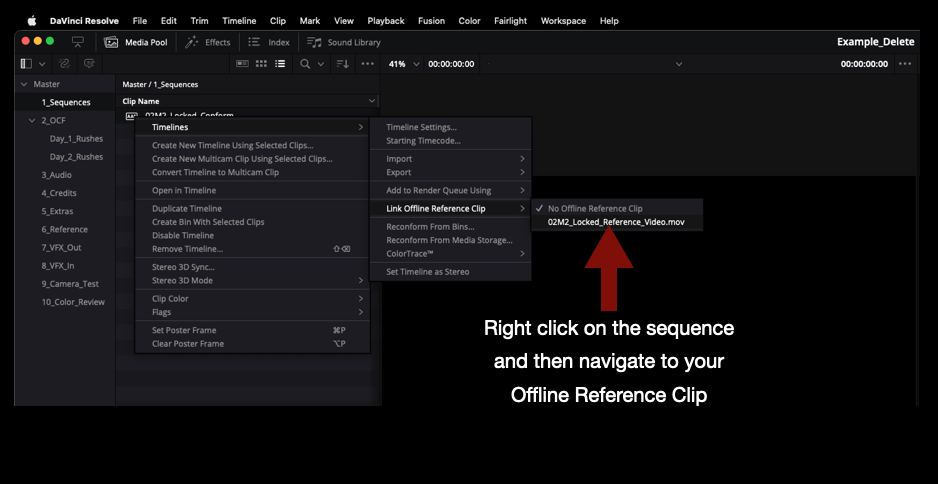Select the 7_VFX_Out bin
The image size is (938, 484).
pyautogui.click(x=61, y=248)
